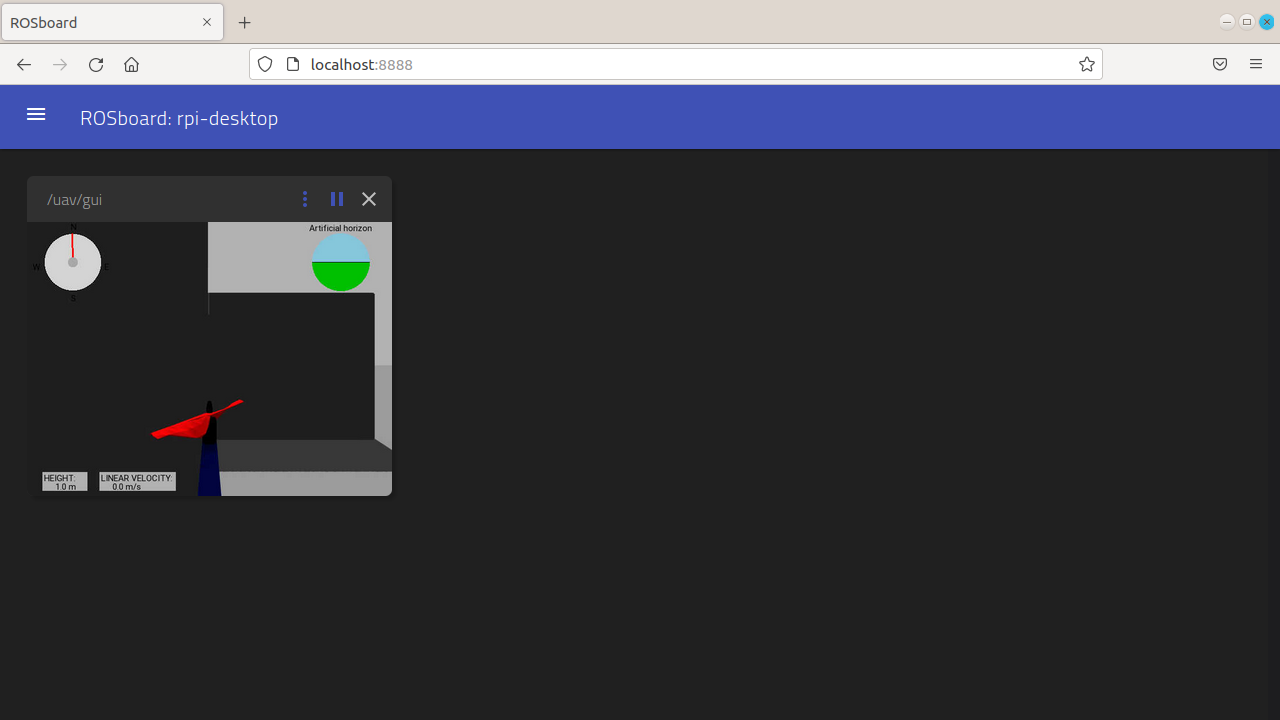Open the ROSboard navigation drawer menu
This screenshot has width=1280, height=720.
click(x=35, y=114)
